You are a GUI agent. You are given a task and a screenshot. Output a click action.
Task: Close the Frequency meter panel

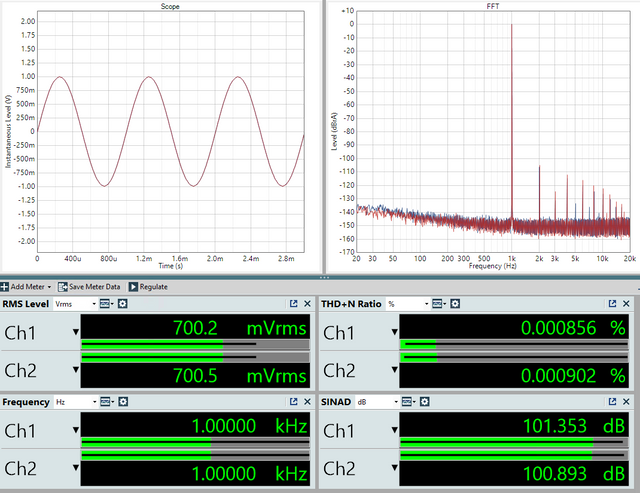(x=307, y=402)
